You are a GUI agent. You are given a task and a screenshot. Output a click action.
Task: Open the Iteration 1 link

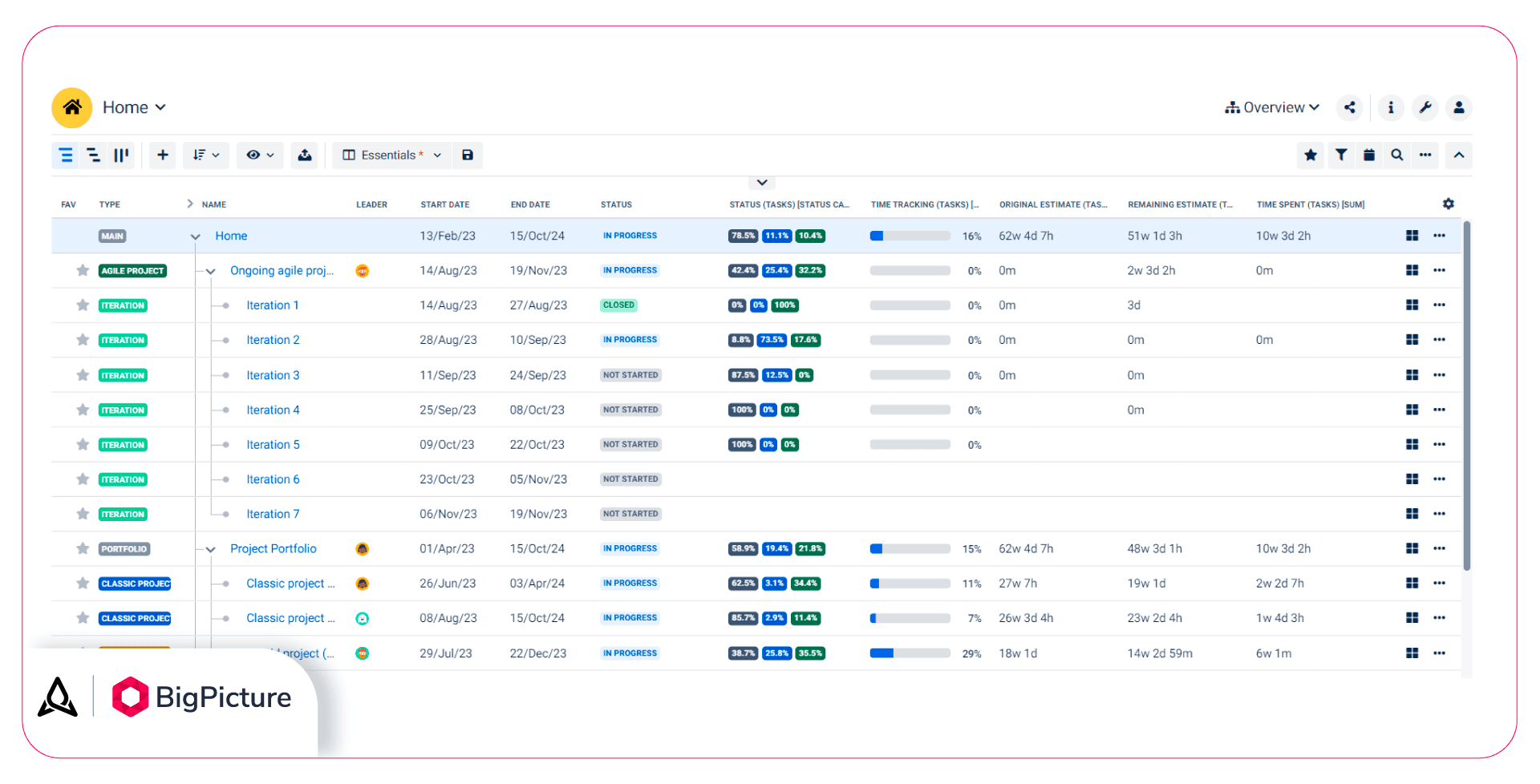[273, 305]
